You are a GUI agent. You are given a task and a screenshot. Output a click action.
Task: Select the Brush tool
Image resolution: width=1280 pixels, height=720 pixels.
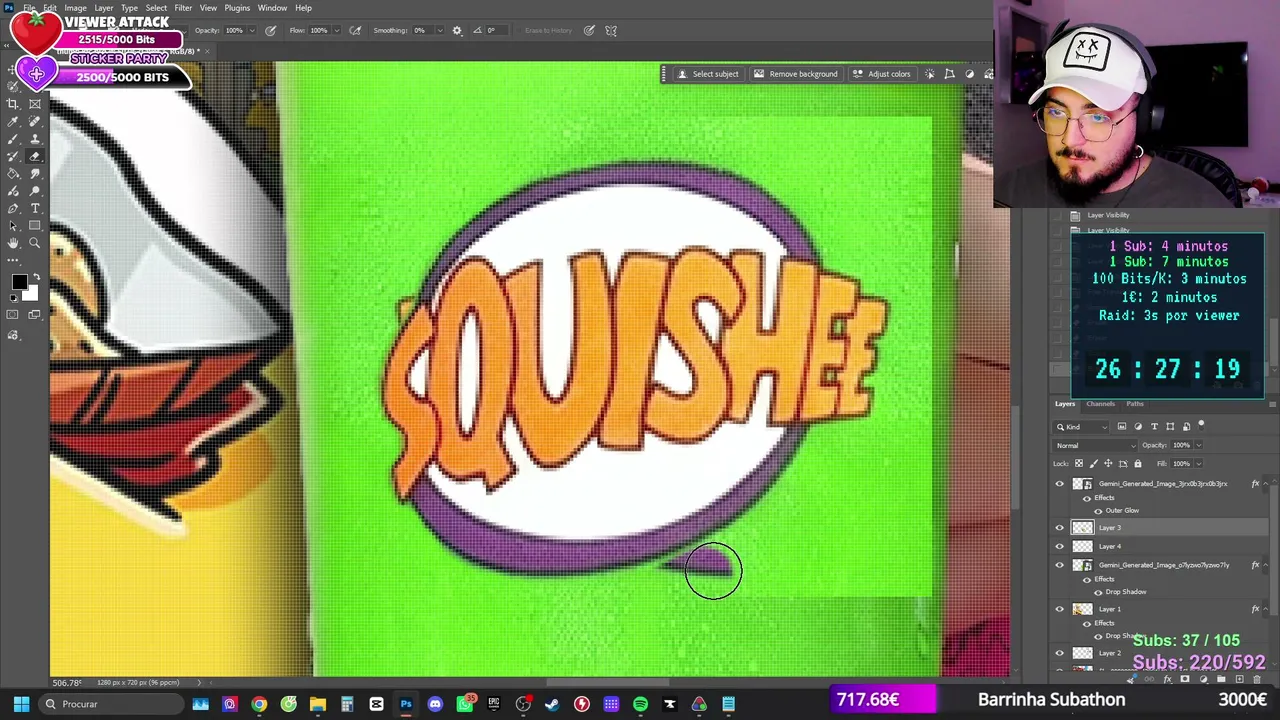(13, 139)
